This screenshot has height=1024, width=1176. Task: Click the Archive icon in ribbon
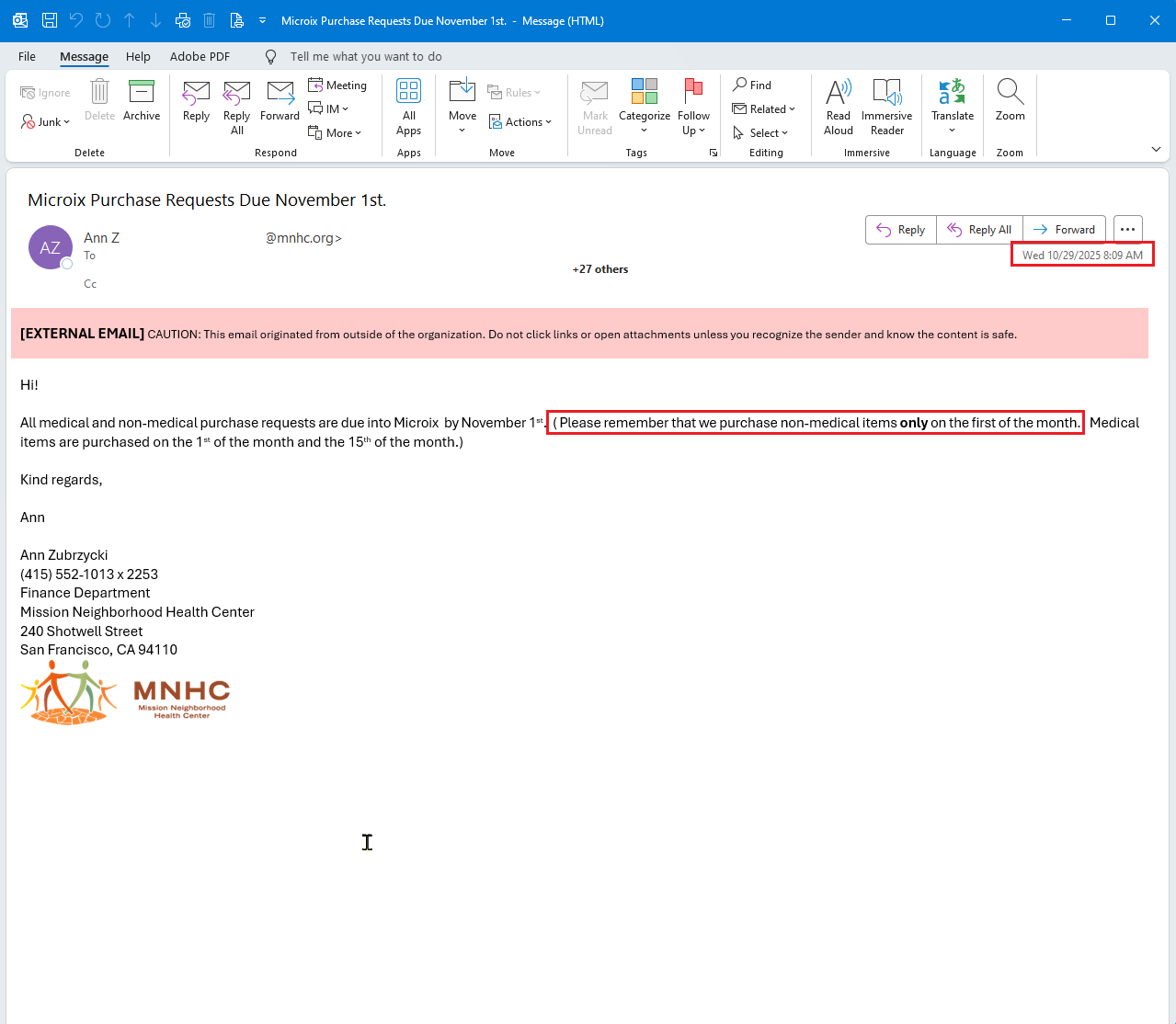142,93
